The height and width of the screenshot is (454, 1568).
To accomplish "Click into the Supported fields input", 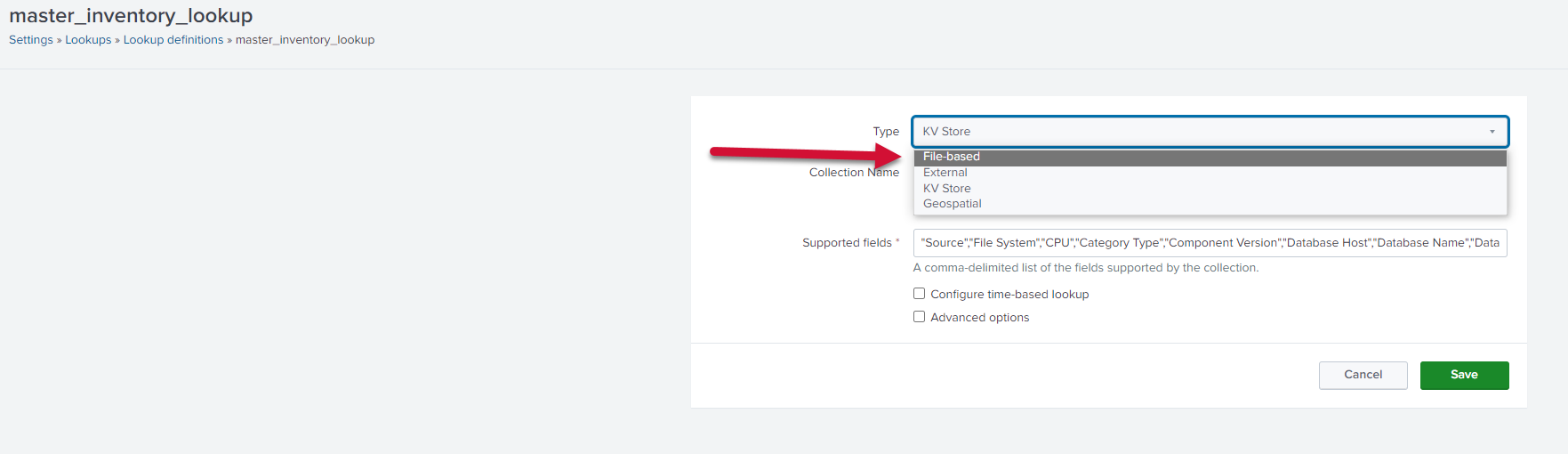I will [1210, 243].
